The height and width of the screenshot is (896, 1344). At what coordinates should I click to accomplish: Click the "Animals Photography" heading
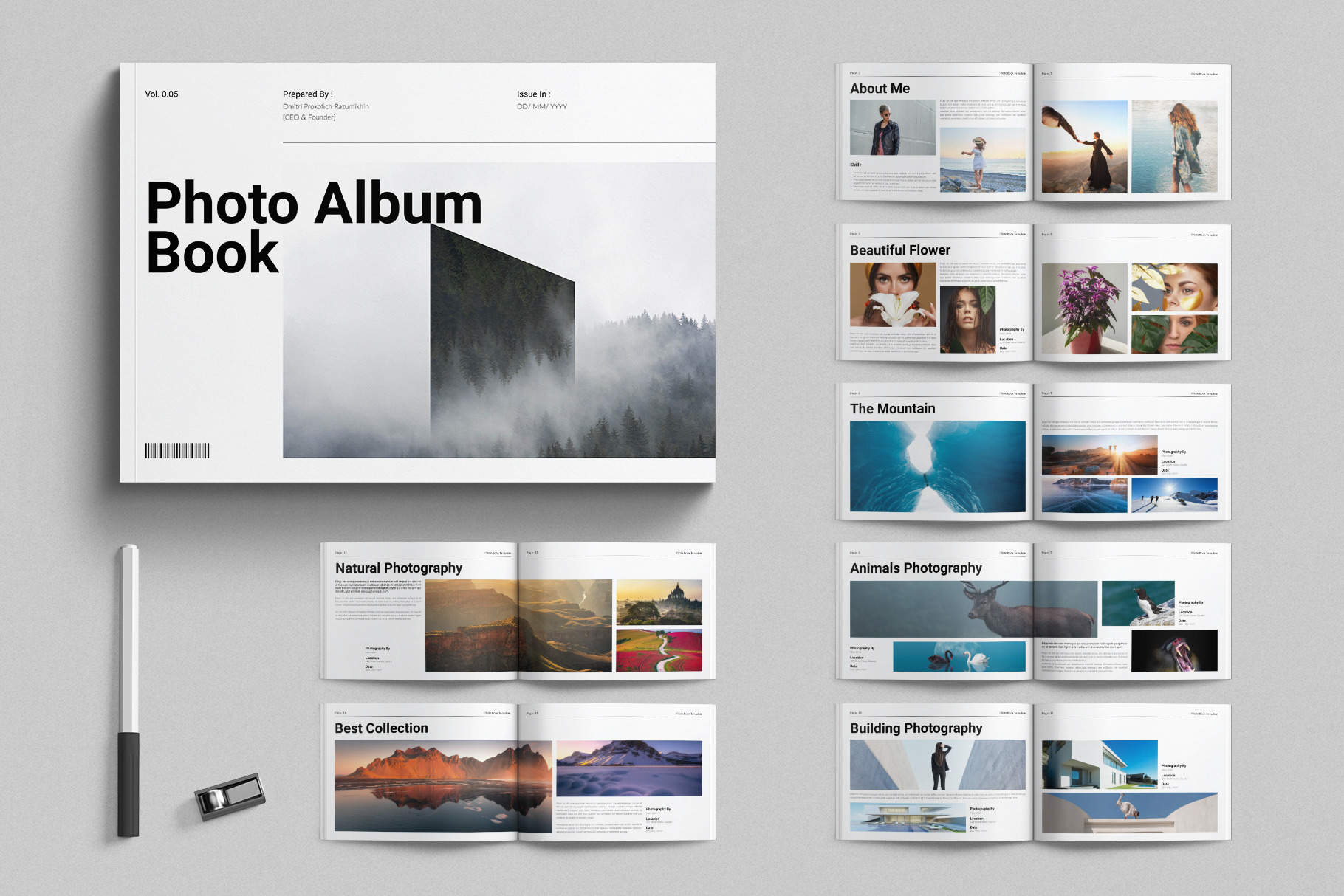coord(916,568)
